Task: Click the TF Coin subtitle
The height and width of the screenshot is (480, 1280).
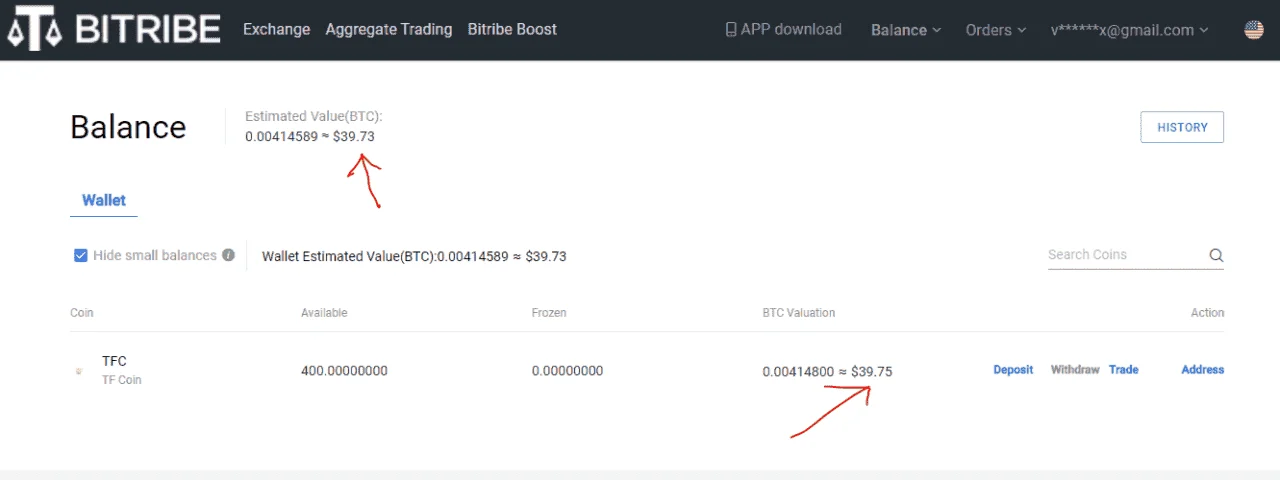Action: pos(122,380)
